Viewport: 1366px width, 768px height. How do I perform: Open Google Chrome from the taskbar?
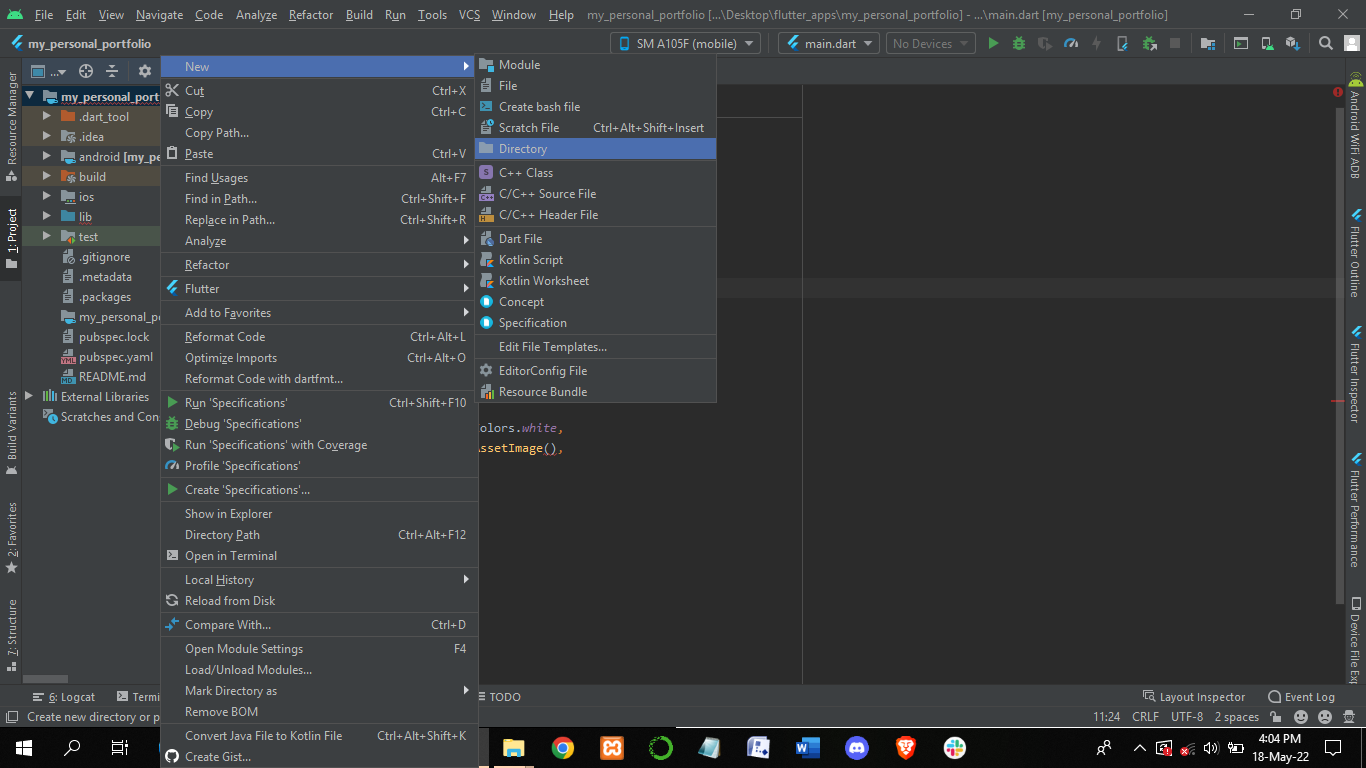point(563,747)
